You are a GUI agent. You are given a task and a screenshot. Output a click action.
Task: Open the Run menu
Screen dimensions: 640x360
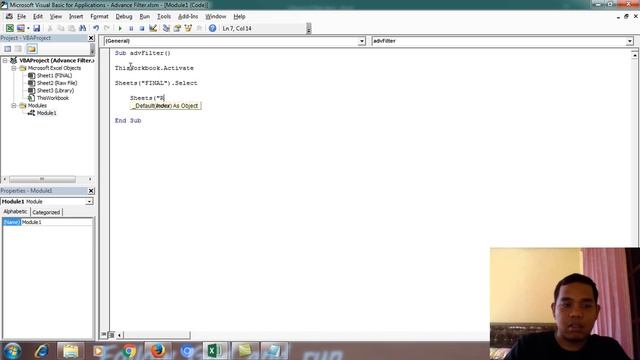(x=144, y=17)
